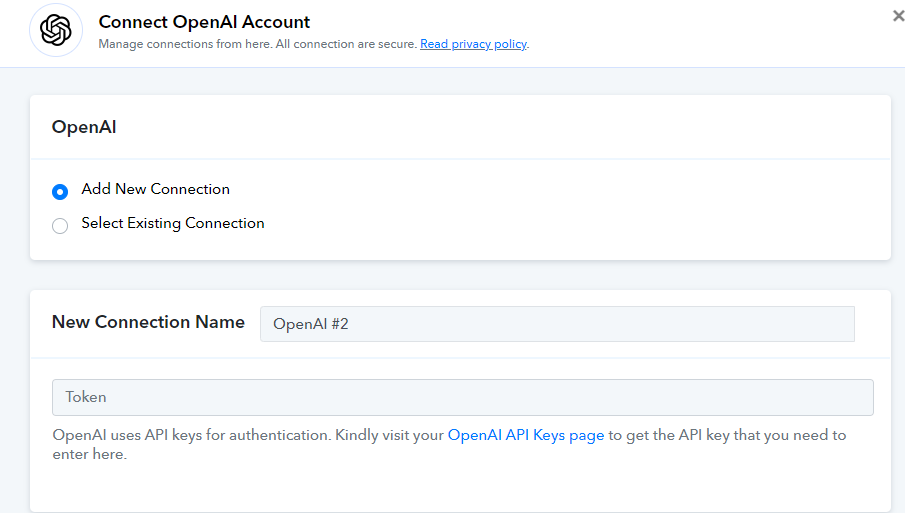Click the New Connection Name label

click(148, 322)
